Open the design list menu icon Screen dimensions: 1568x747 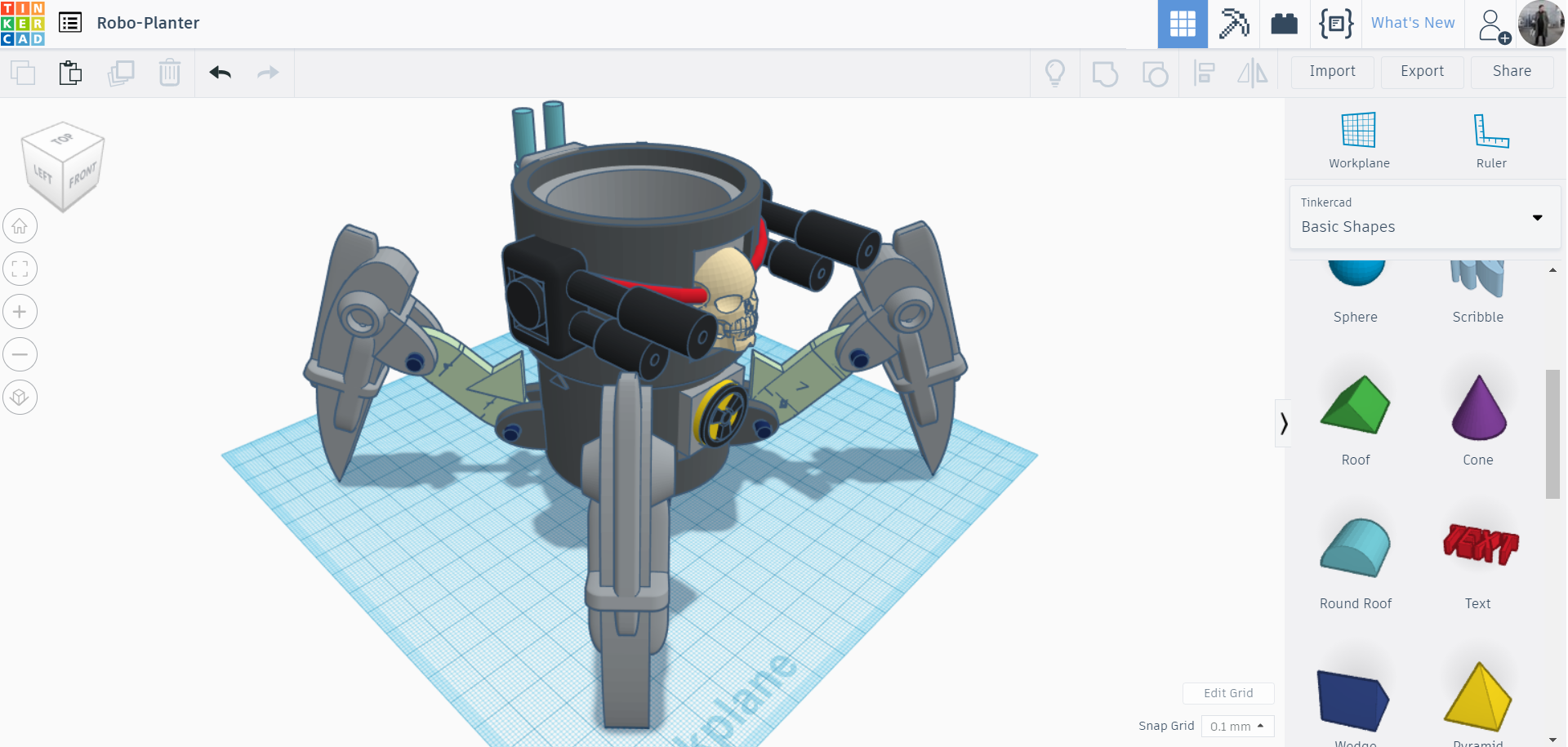tap(70, 23)
